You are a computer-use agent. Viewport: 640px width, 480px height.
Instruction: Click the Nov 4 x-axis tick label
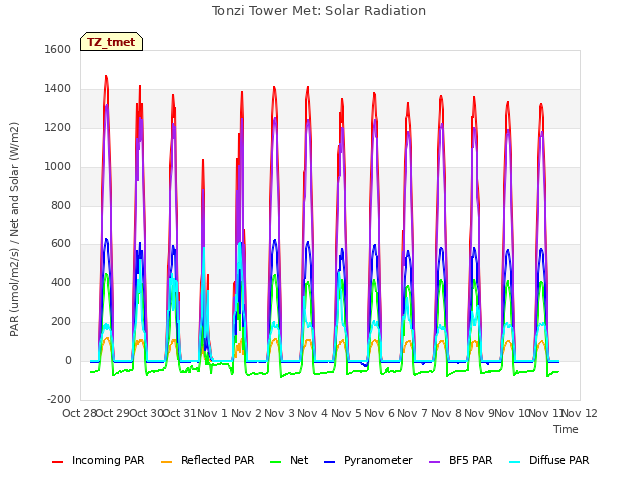[x=313, y=413]
